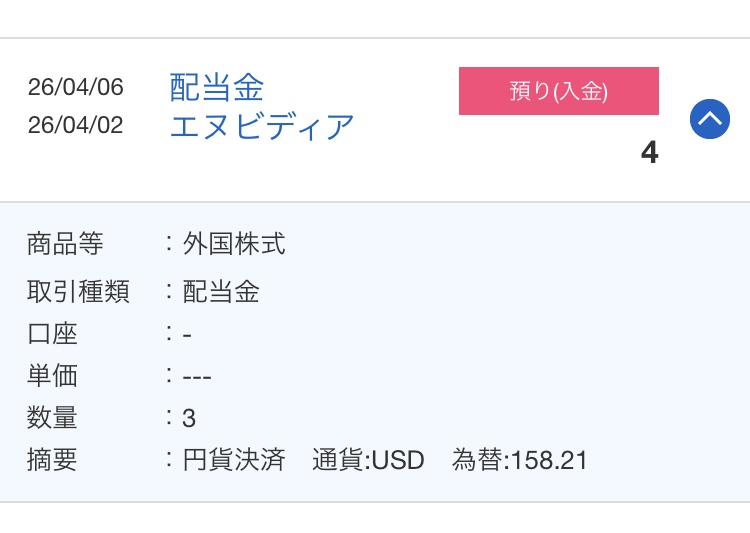Click the 数量 field label

52,418
